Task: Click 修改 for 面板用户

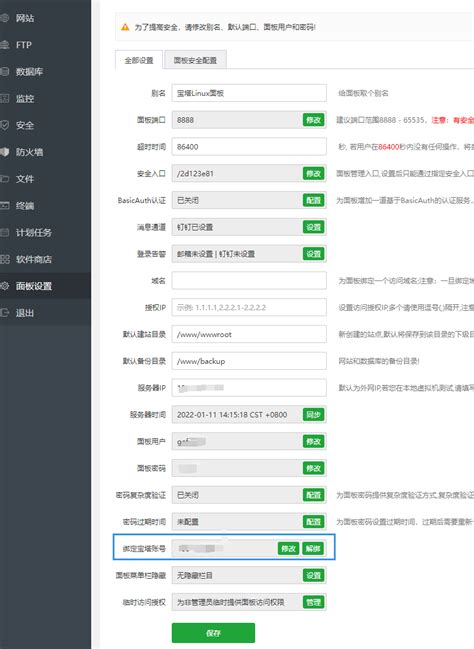Action: point(313,442)
